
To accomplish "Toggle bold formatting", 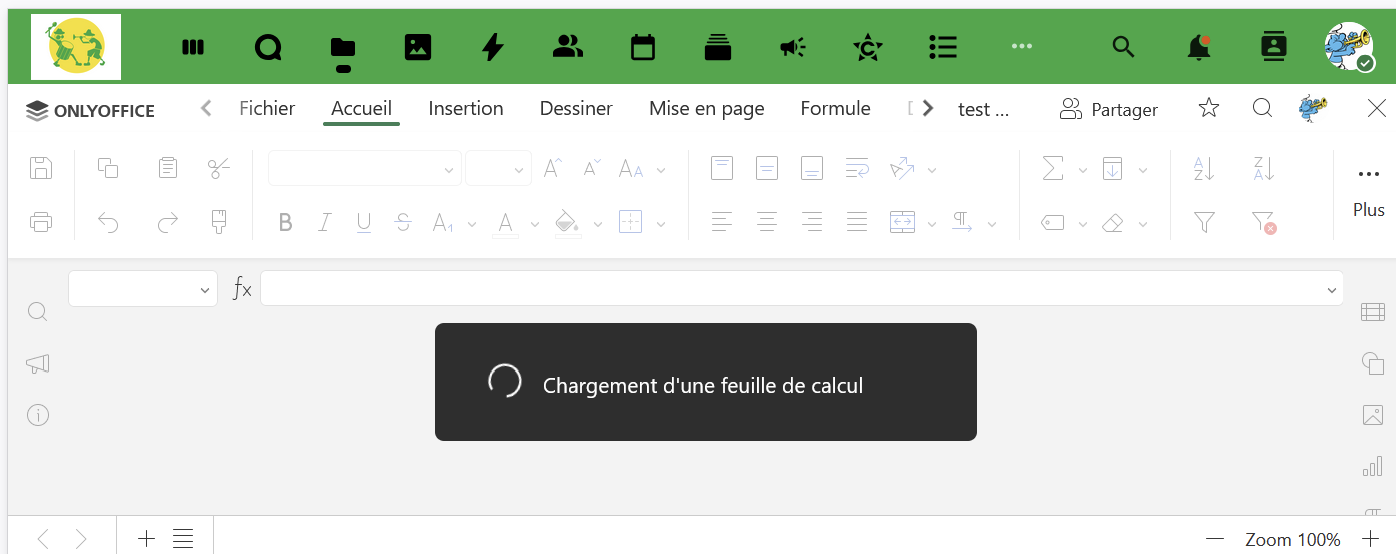I will (285, 223).
